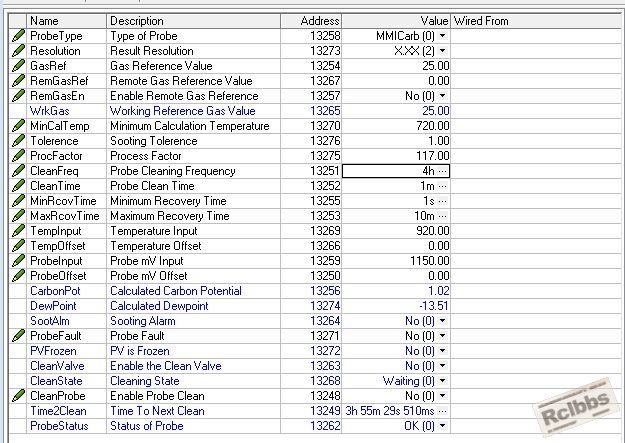This screenshot has width=625, height=443.
Task: Click the 1.02 carbon potential value
Action: [x=438, y=291]
